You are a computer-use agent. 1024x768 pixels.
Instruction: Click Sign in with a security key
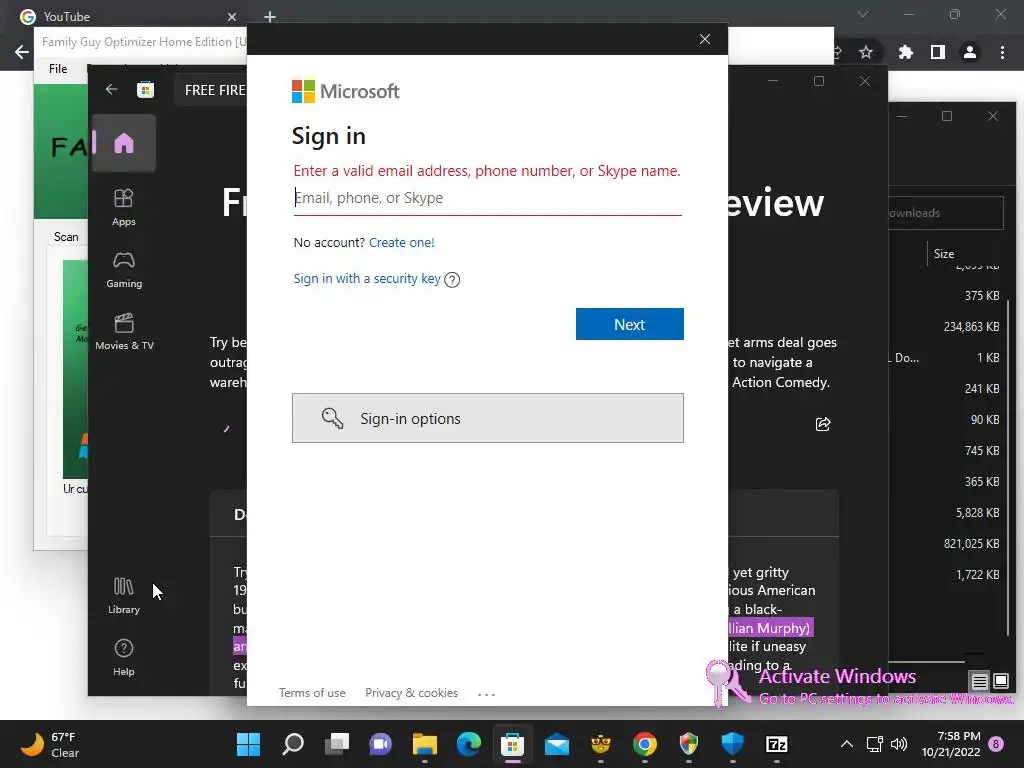[x=367, y=278]
